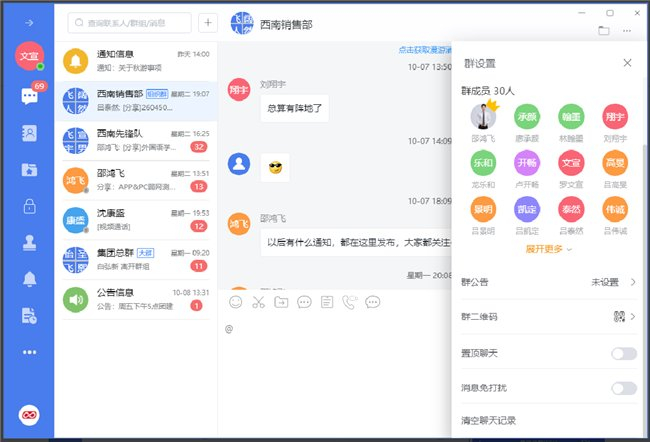The height and width of the screenshot is (442, 650).
Task: Close the 群设置 panel
Action: pyautogui.click(x=628, y=63)
